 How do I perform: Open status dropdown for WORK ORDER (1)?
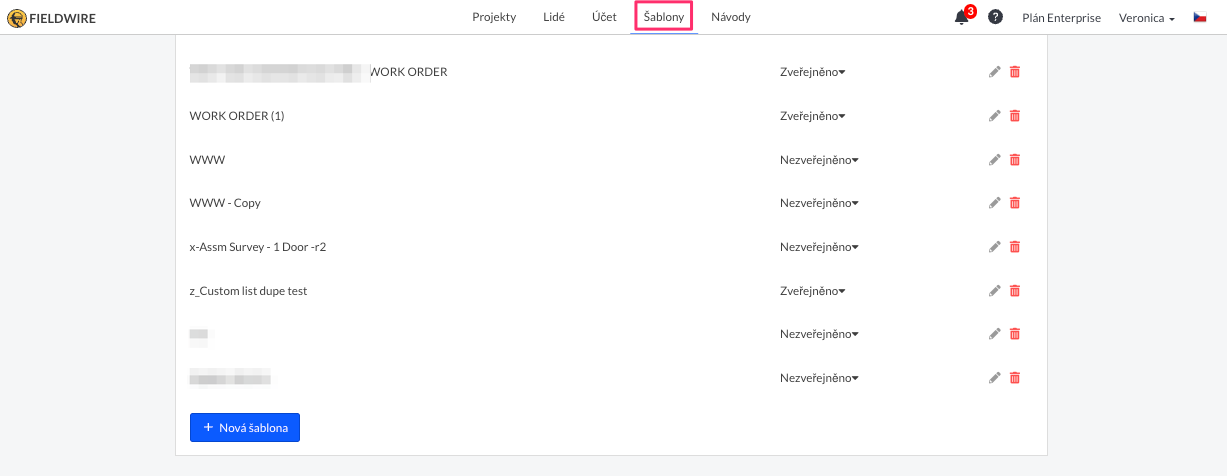pos(812,116)
